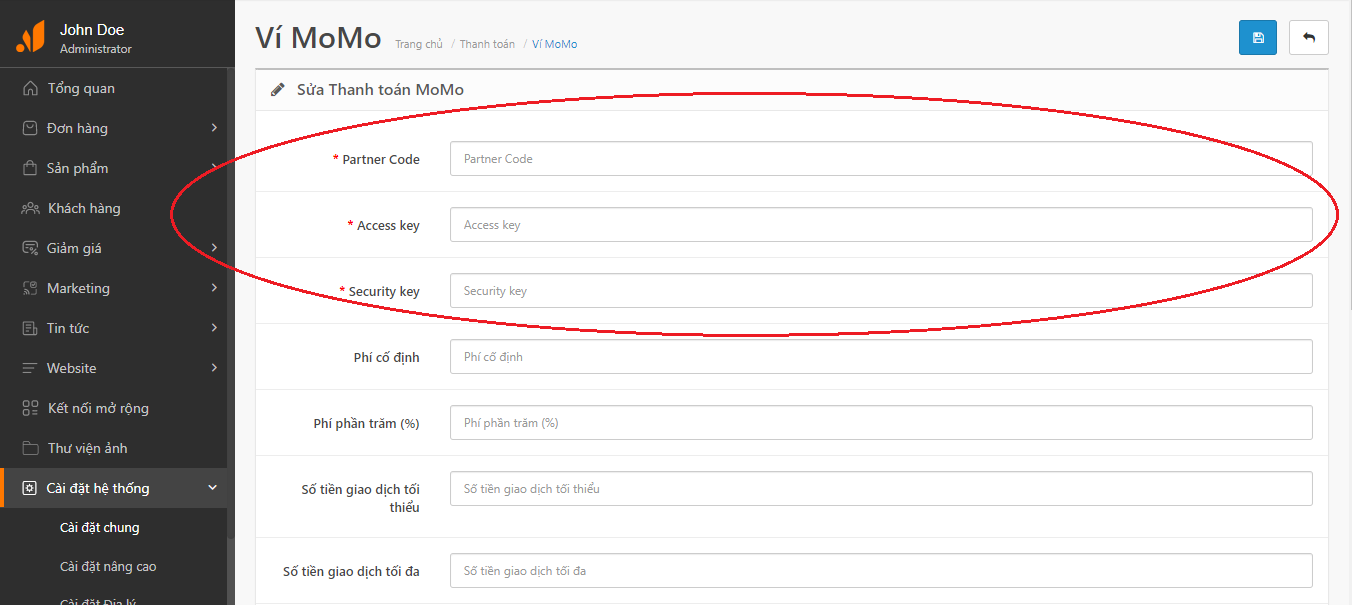This screenshot has width=1352, height=605.
Task: Click the Sản phẩm bag icon
Action: pyautogui.click(x=30, y=168)
